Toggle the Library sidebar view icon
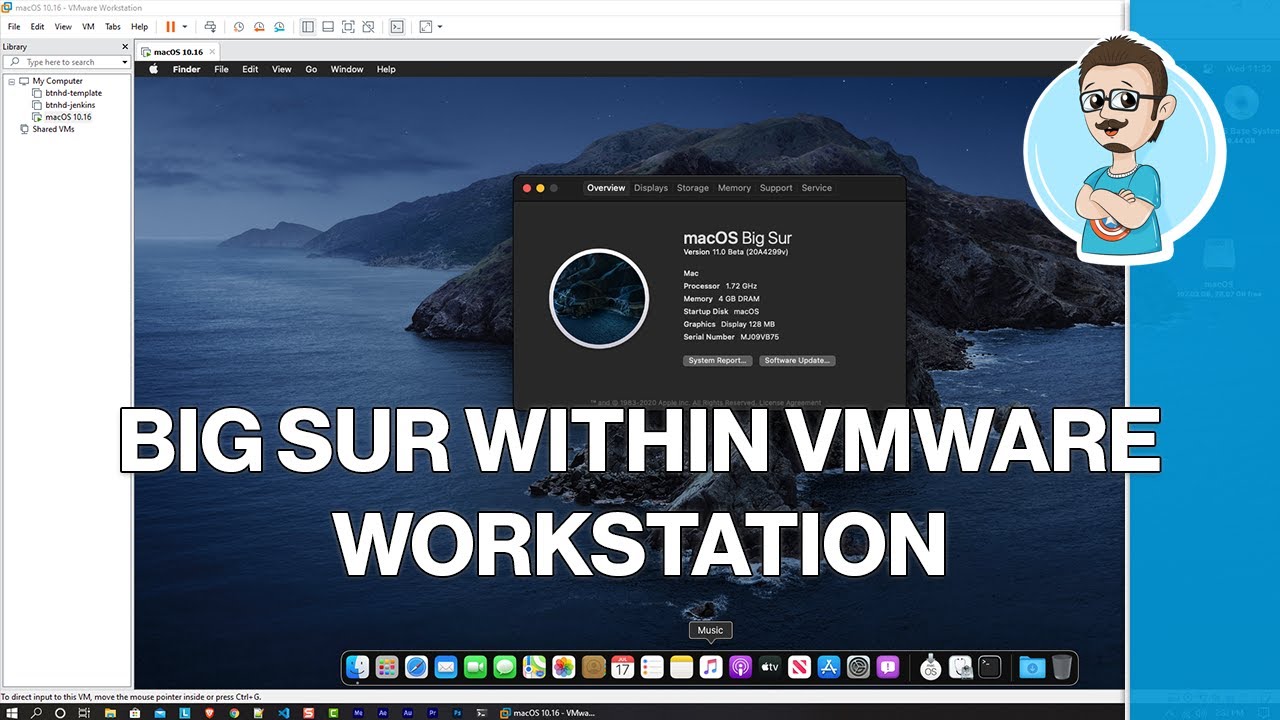 click(308, 27)
